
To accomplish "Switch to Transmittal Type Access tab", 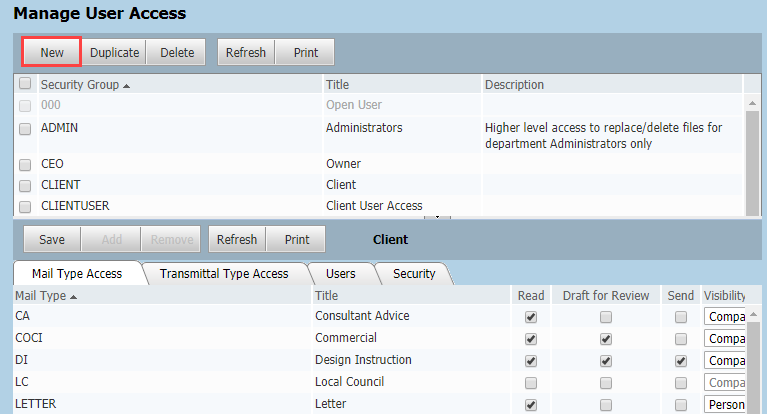I will 224,273.
